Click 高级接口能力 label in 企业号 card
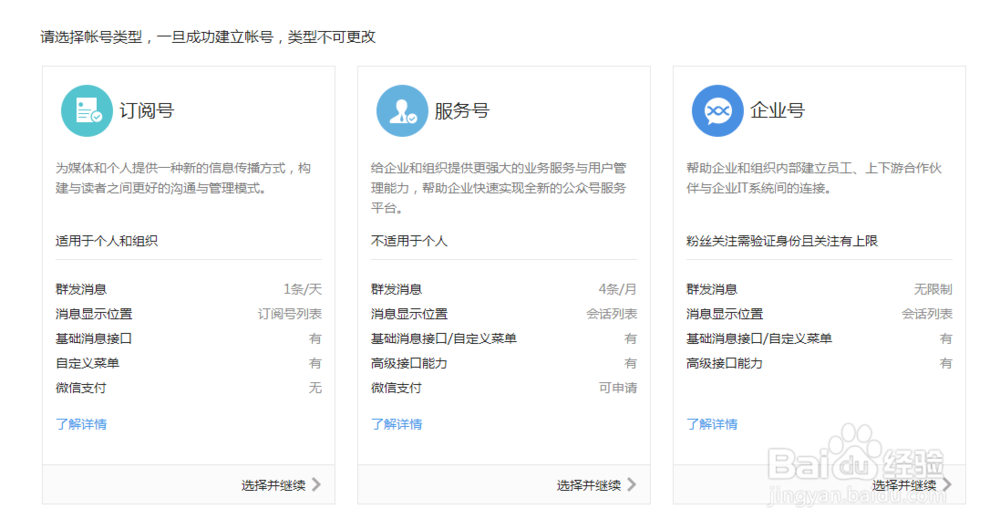 pos(724,364)
